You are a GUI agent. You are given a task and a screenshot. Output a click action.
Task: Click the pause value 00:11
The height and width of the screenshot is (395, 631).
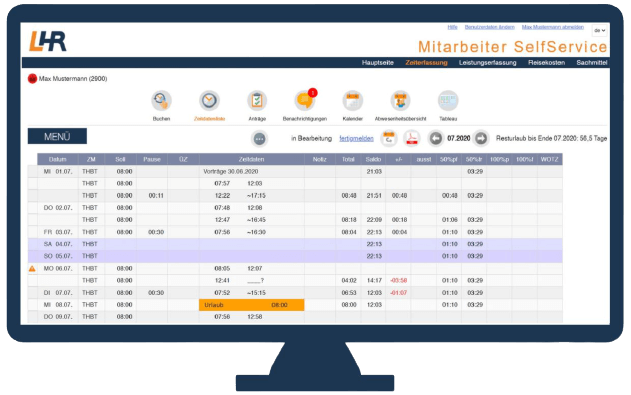pyautogui.click(x=156, y=195)
